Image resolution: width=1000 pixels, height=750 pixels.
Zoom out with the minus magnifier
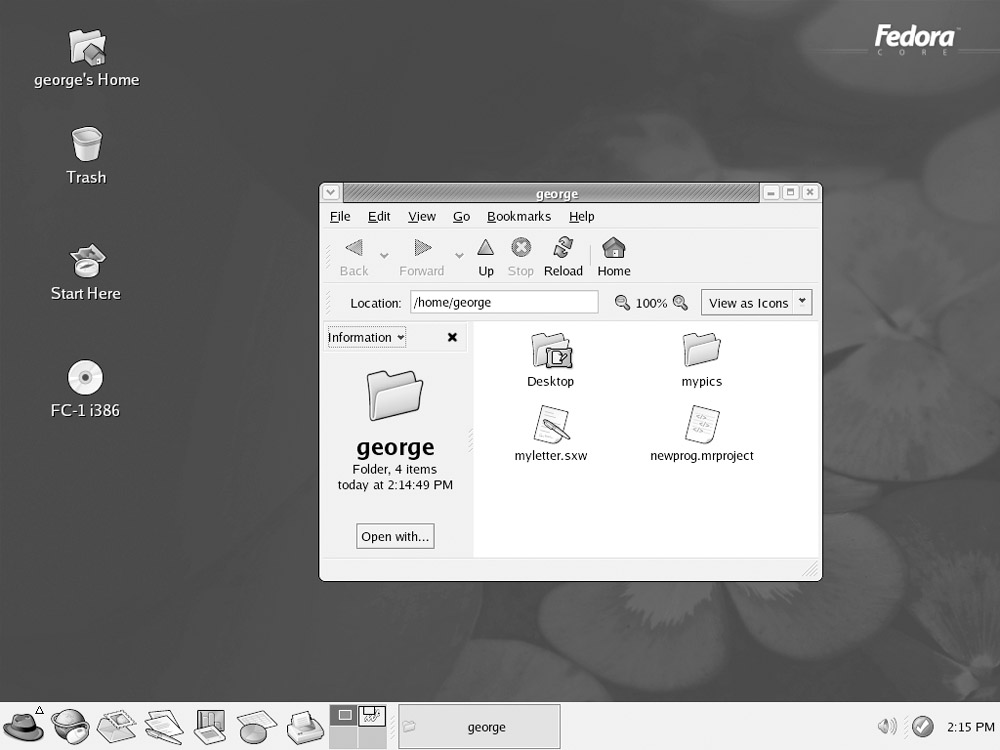click(622, 303)
